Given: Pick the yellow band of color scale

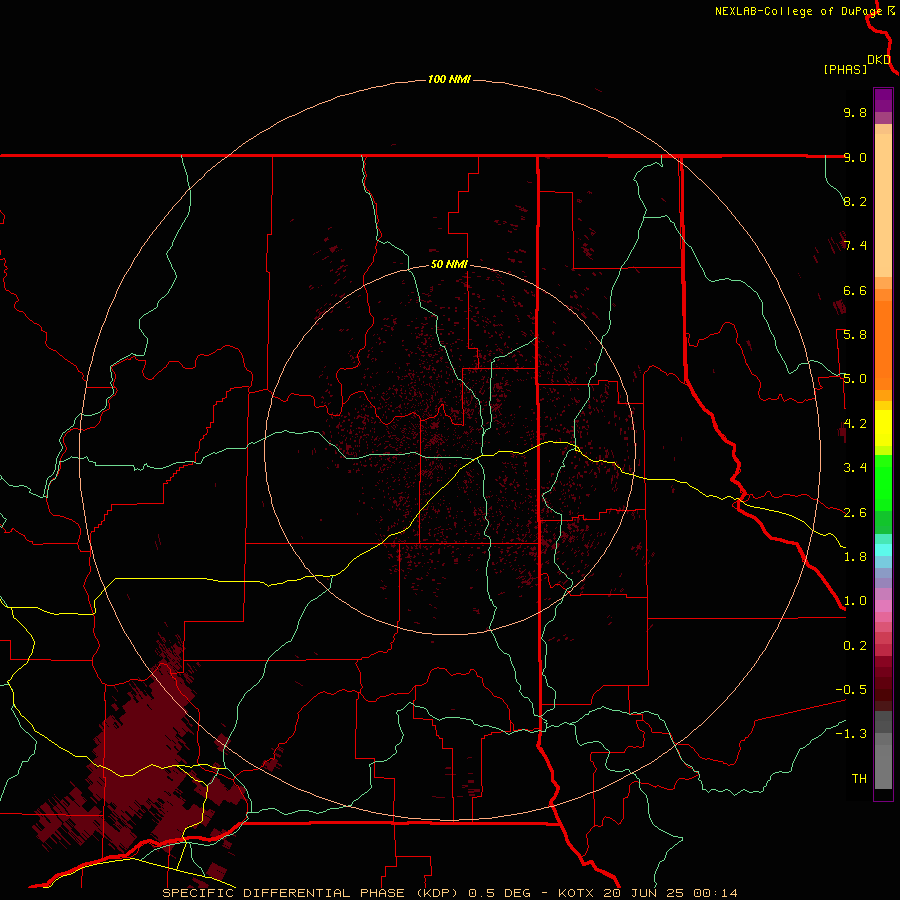Looking at the screenshot, I should click(x=883, y=428).
